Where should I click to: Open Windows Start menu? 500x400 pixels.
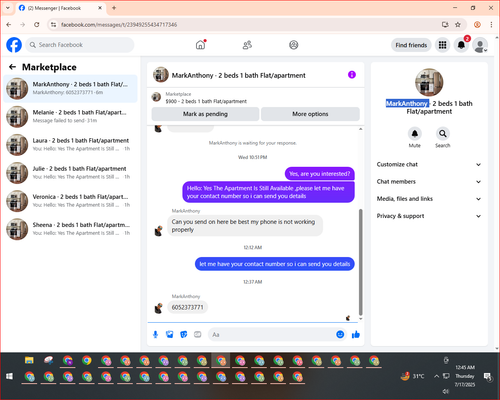[9, 376]
